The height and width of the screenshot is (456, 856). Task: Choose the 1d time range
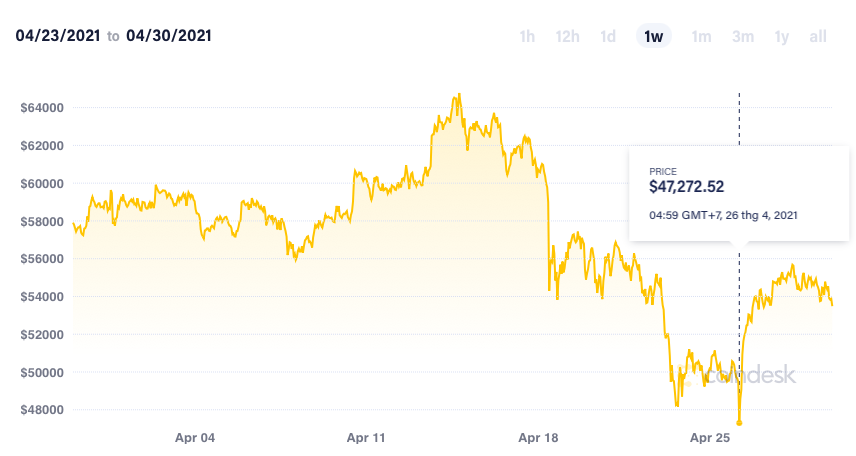608,37
